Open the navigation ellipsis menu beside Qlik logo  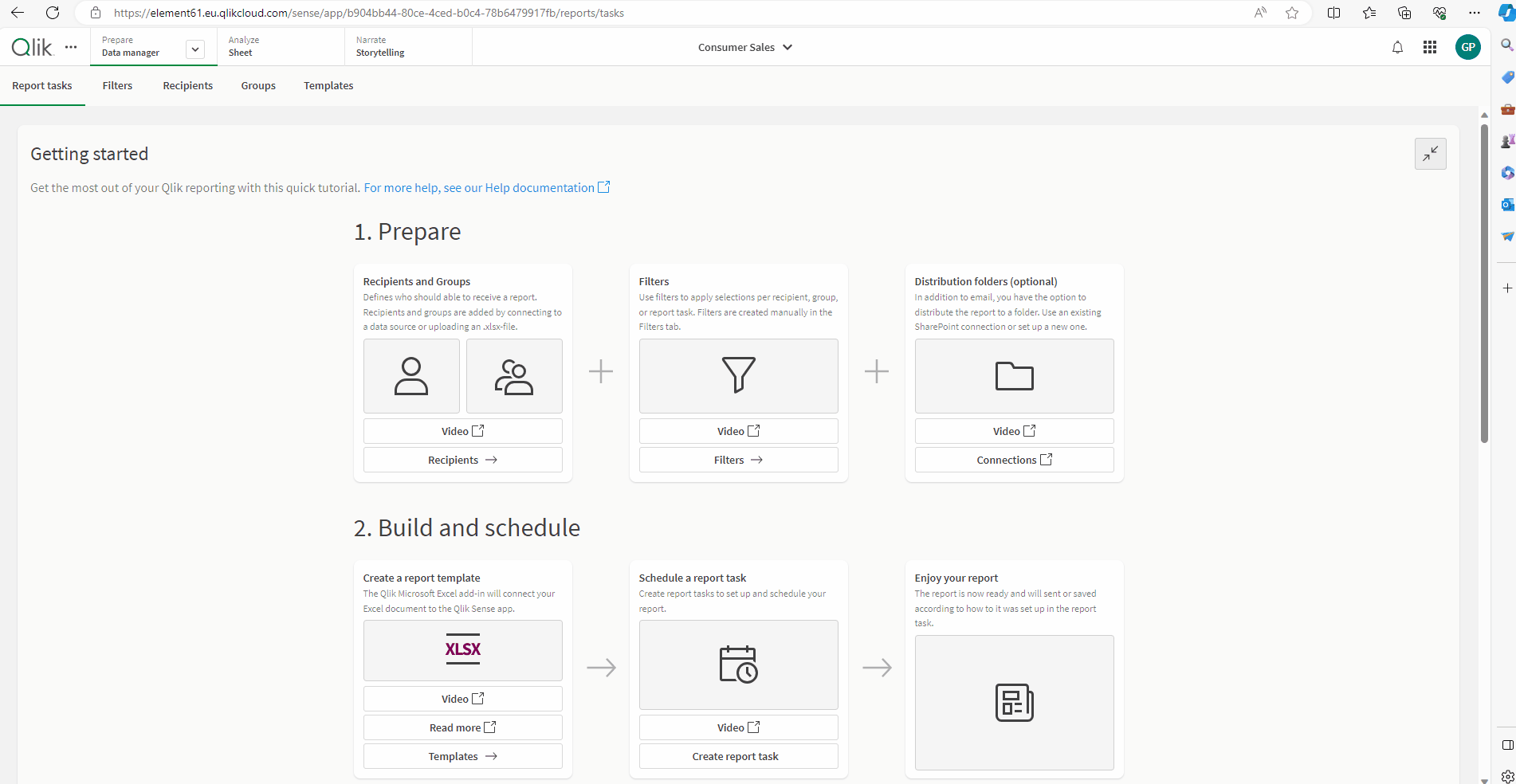click(x=71, y=47)
